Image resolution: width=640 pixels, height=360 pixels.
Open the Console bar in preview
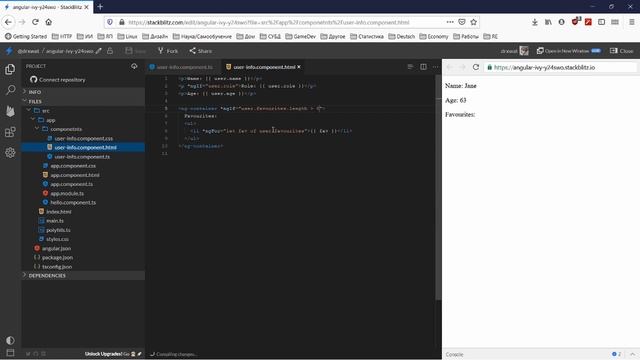[541, 354]
